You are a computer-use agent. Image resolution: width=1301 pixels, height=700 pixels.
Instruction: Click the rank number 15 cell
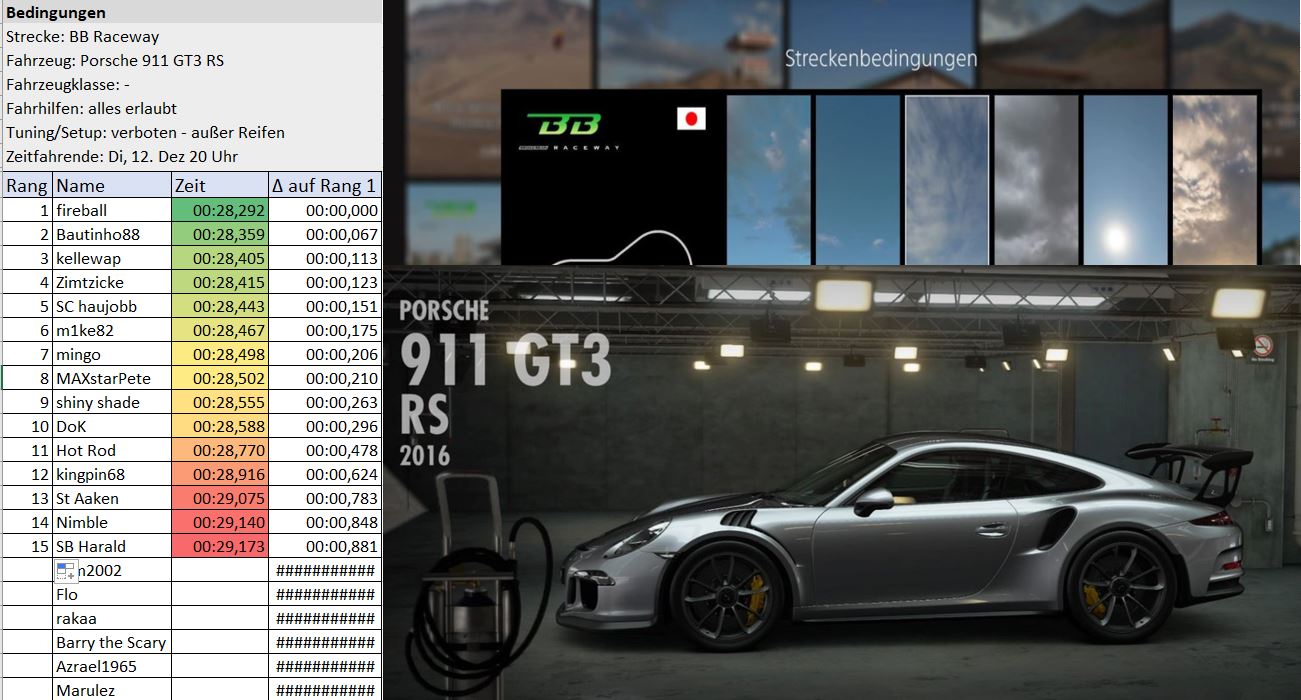[x=27, y=546]
